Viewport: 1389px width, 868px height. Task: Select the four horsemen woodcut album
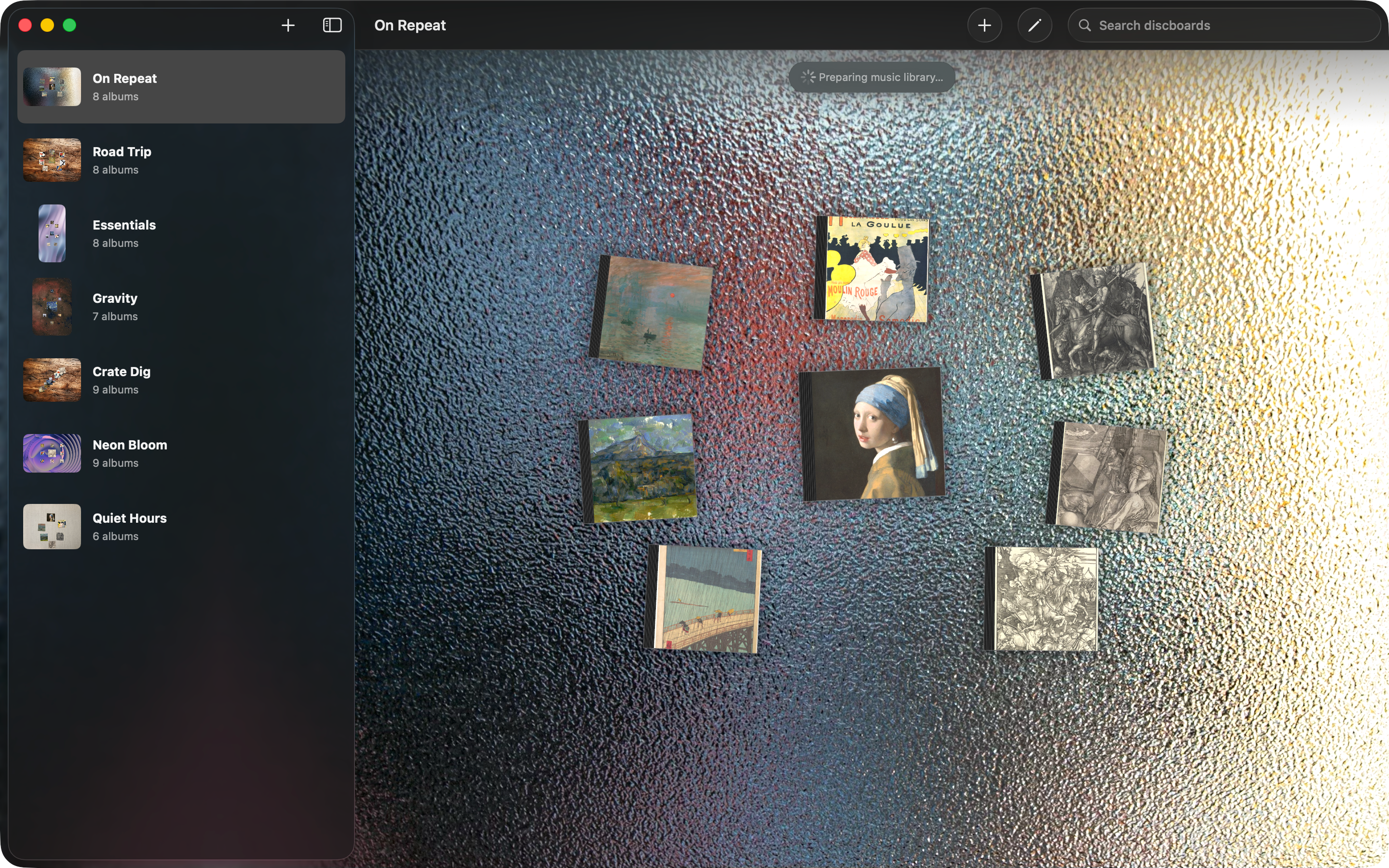coord(1041,599)
